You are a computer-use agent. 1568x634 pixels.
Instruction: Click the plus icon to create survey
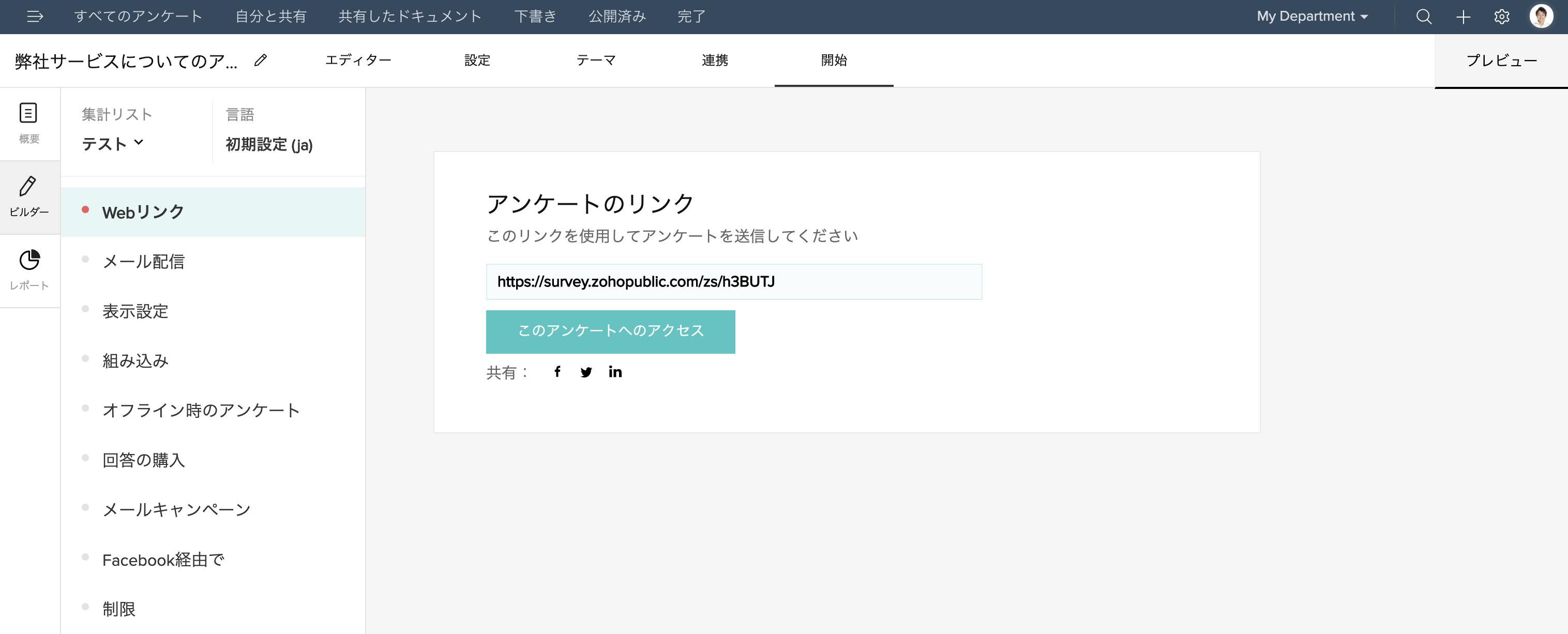1463,17
